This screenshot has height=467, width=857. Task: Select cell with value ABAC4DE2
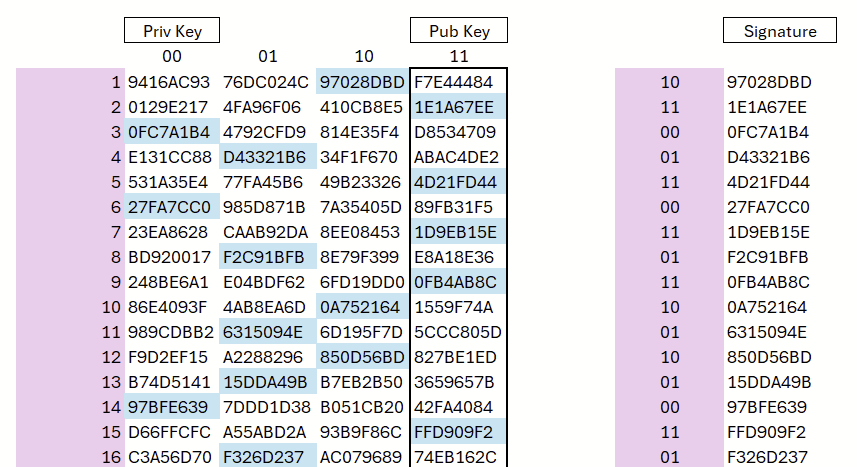pyautogui.click(x=456, y=157)
